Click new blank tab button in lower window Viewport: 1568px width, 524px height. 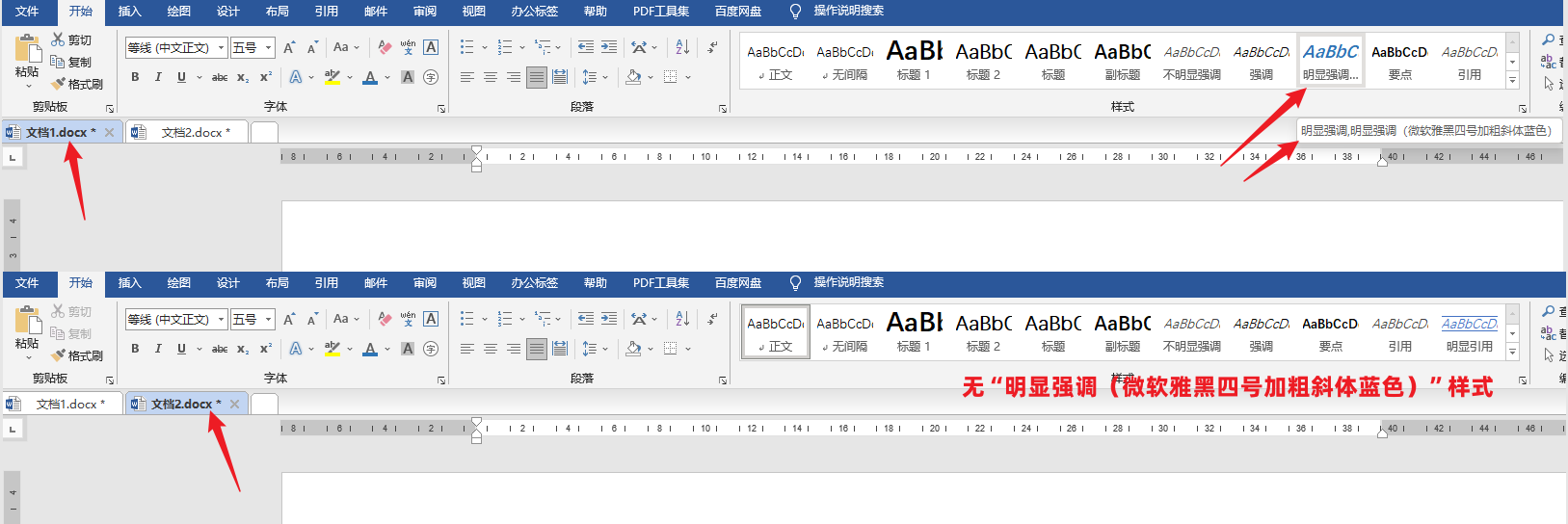coord(264,404)
